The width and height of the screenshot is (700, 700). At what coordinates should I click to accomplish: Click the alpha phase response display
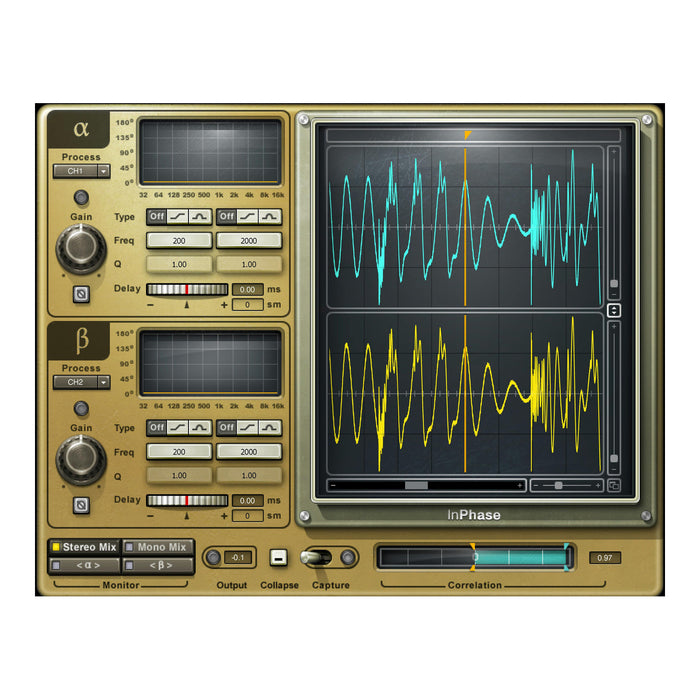coord(210,152)
